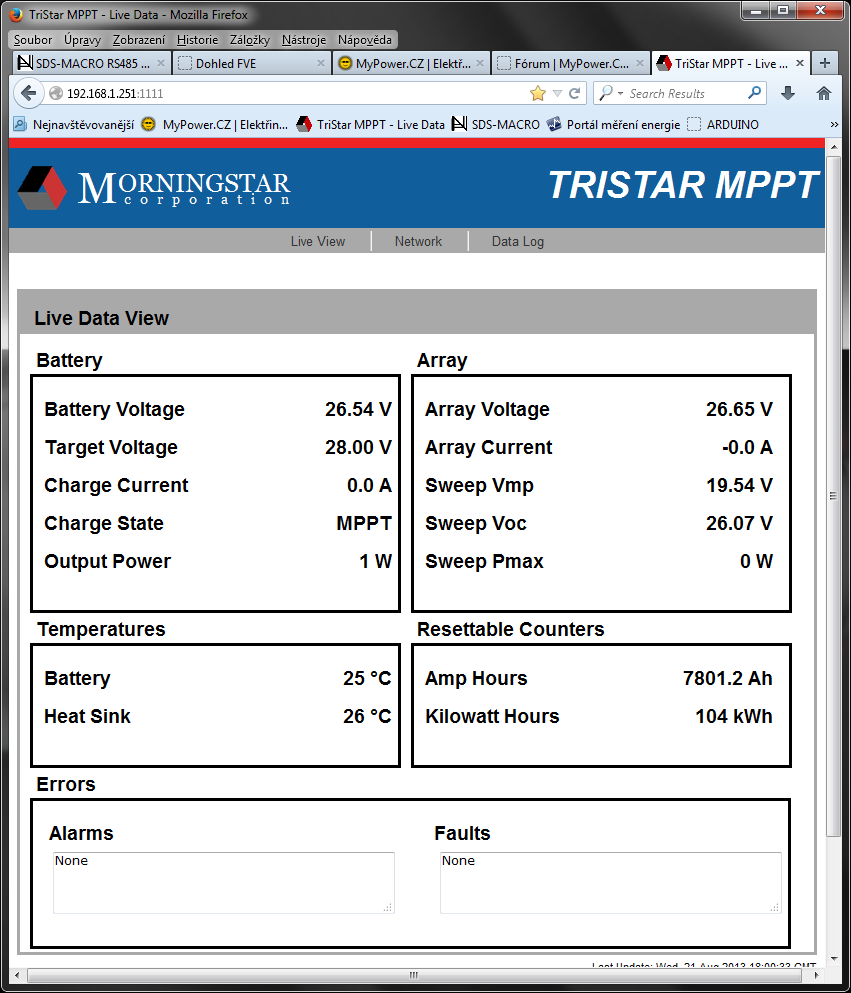Bookmark this page with the star icon
The image size is (851, 993).
(x=538, y=94)
